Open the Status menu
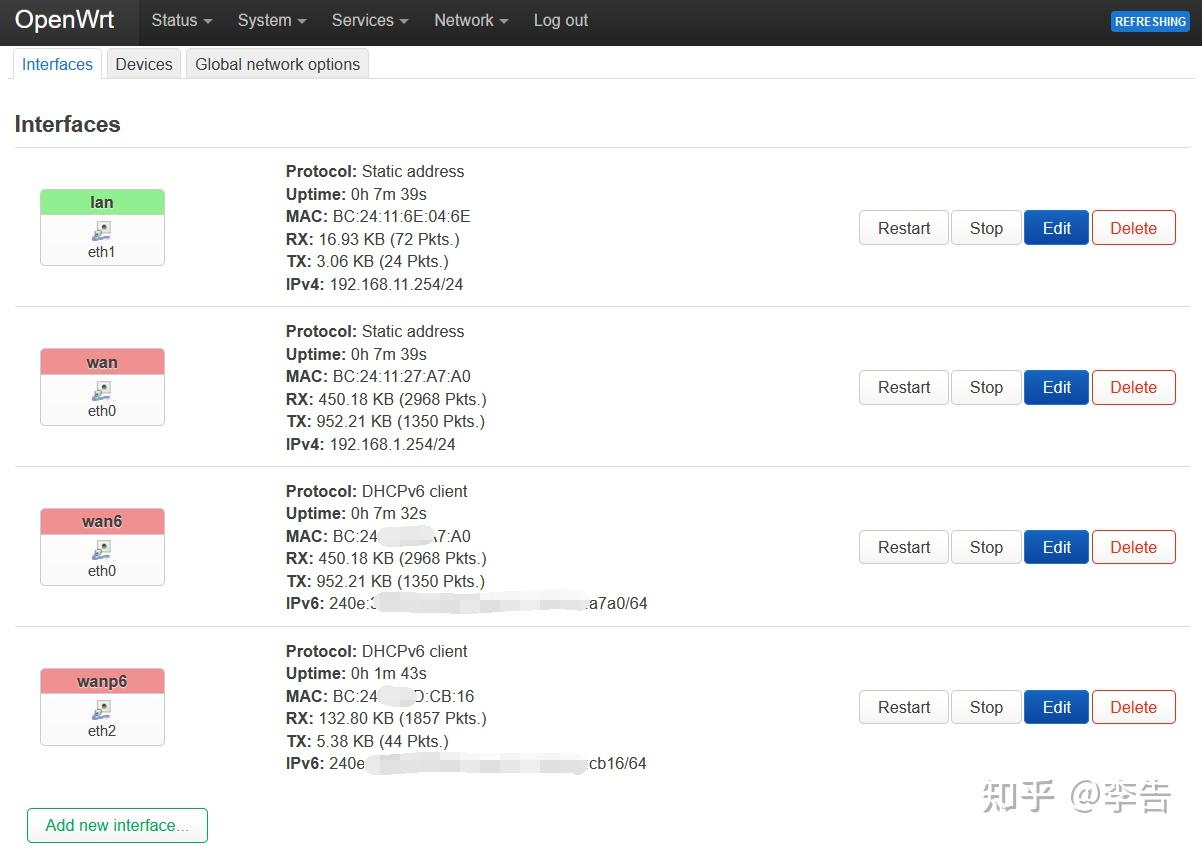 pyautogui.click(x=179, y=20)
